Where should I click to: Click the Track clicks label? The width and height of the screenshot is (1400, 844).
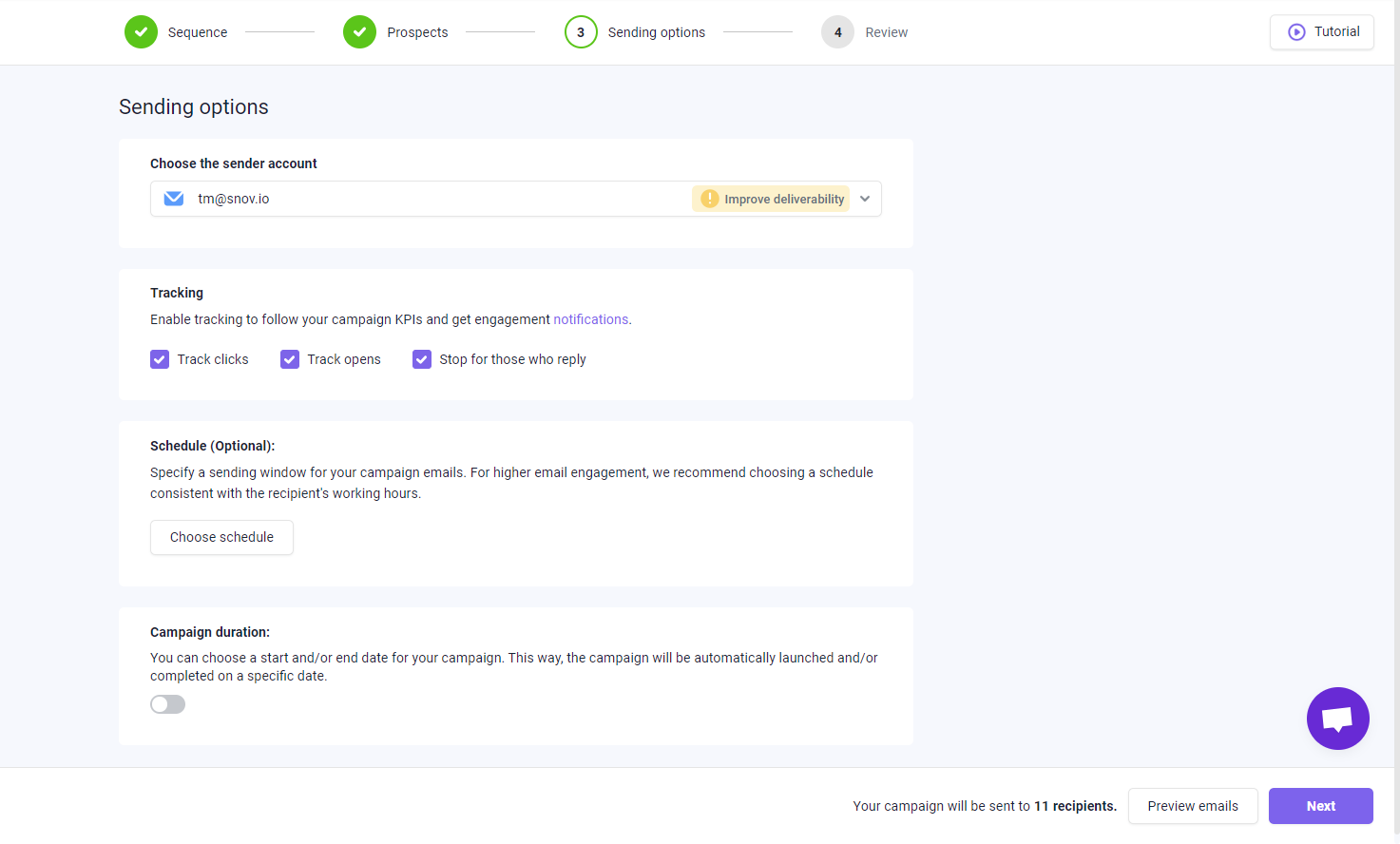(x=213, y=359)
